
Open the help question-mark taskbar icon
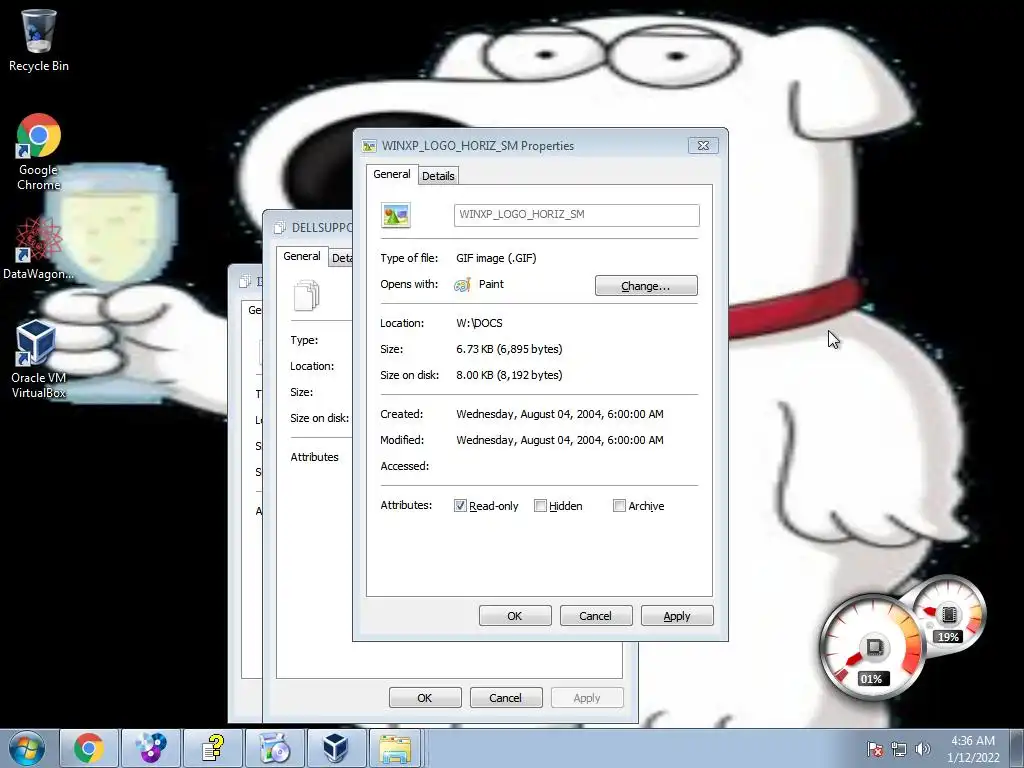(x=213, y=748)
